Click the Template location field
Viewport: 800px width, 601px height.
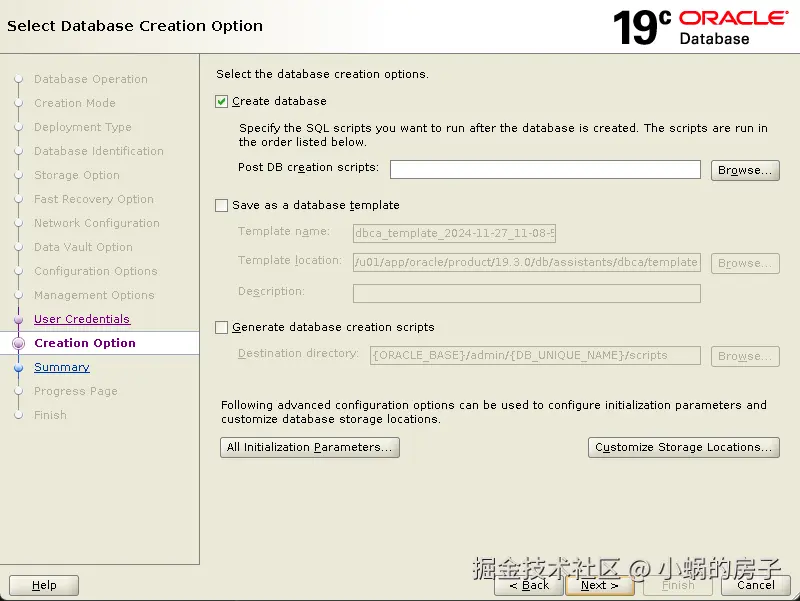[527, 262]
